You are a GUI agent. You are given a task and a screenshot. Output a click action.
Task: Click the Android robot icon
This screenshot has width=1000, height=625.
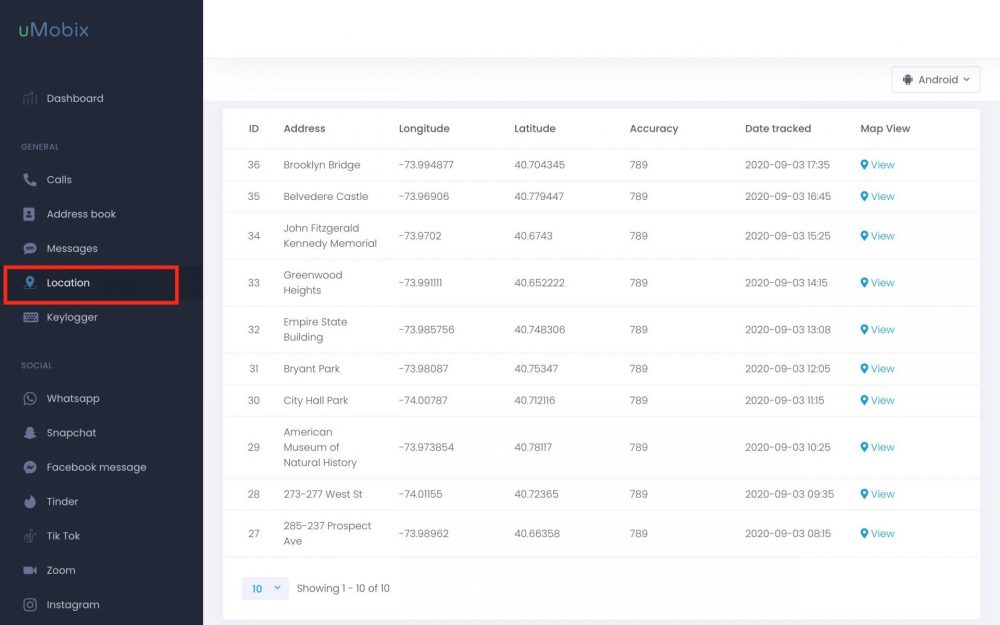pyautogui.click(x=908, y=80)
